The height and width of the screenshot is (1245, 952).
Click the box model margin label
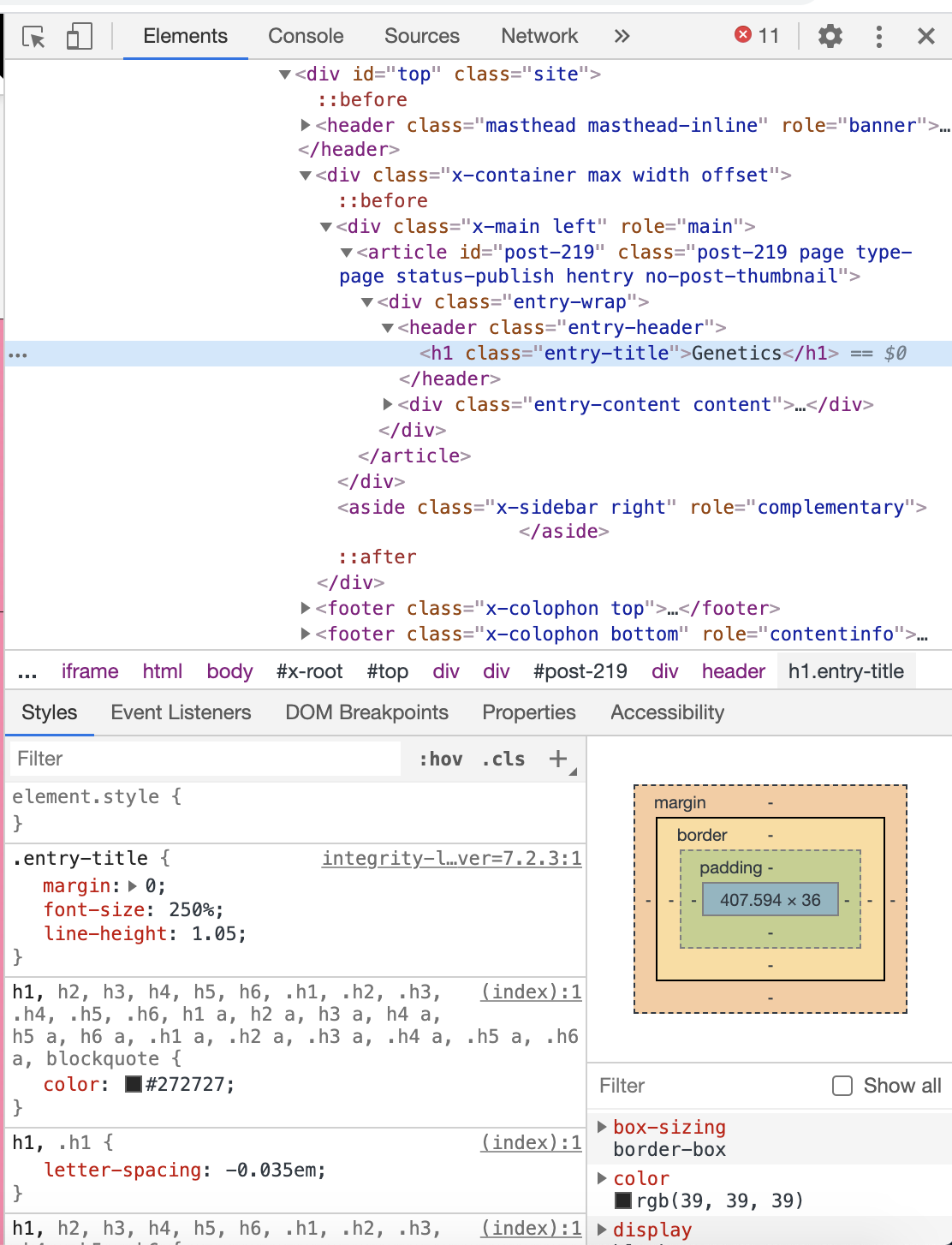point(680,802)
